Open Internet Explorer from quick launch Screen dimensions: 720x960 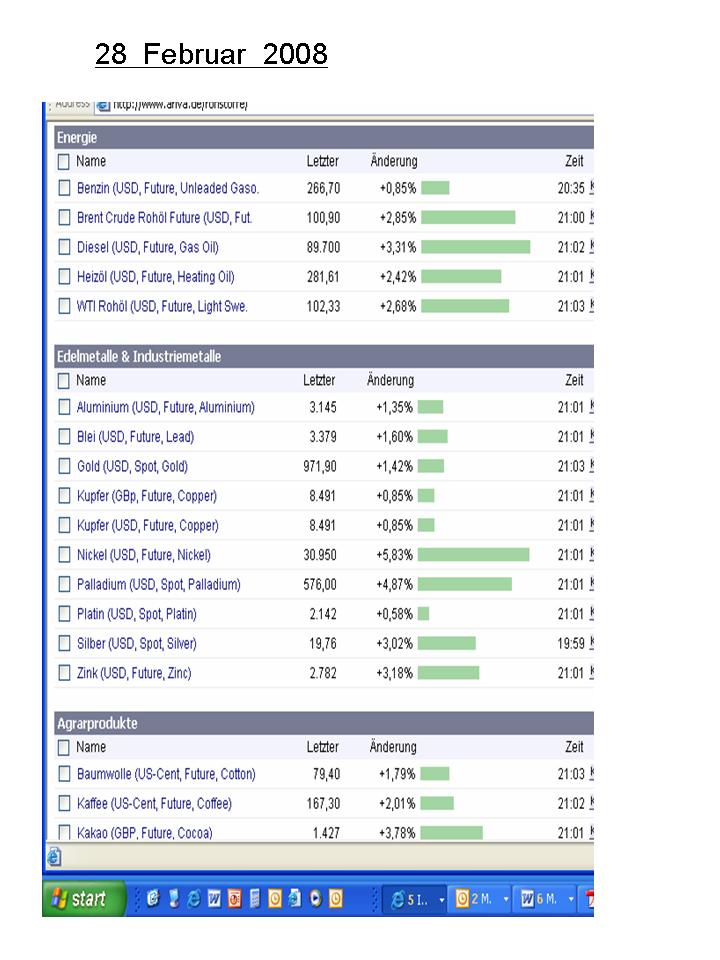pyautogui.click(x=194, y=899)
